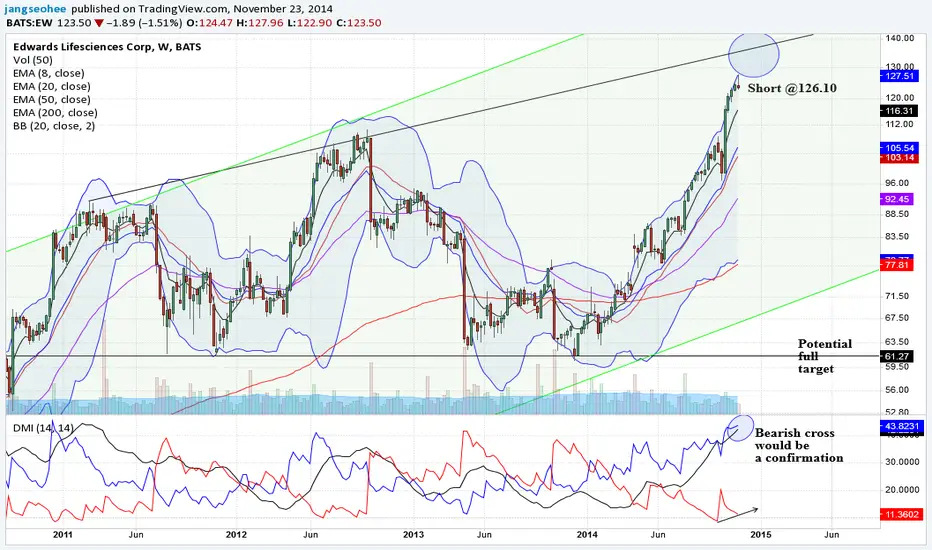Click the 2012 time axis label
Viewport: 932px width, 550px height.
pos(236,535)
